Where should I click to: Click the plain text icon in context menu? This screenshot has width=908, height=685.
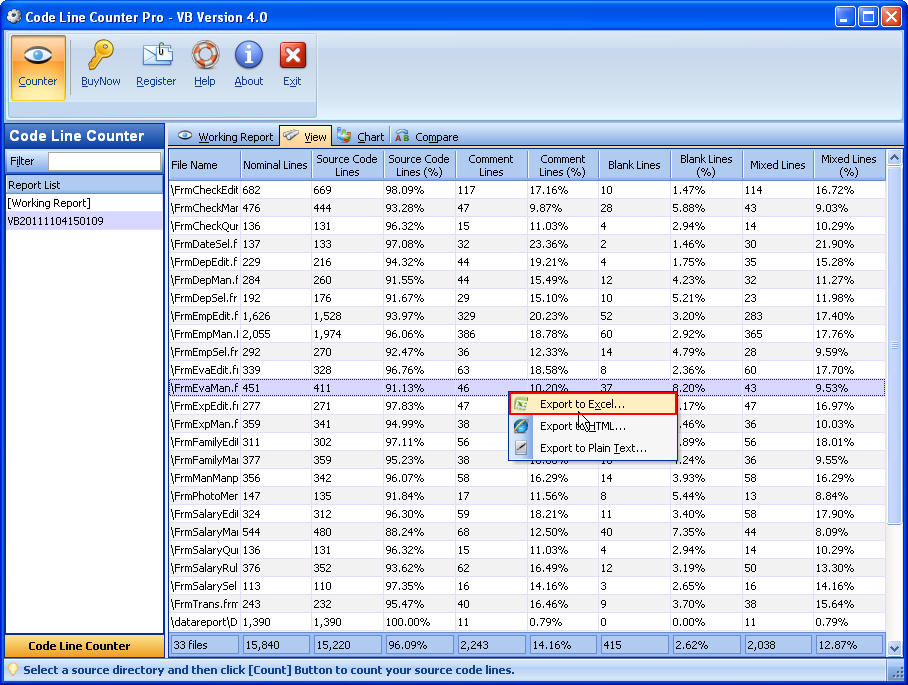click(x=521, y=448)
